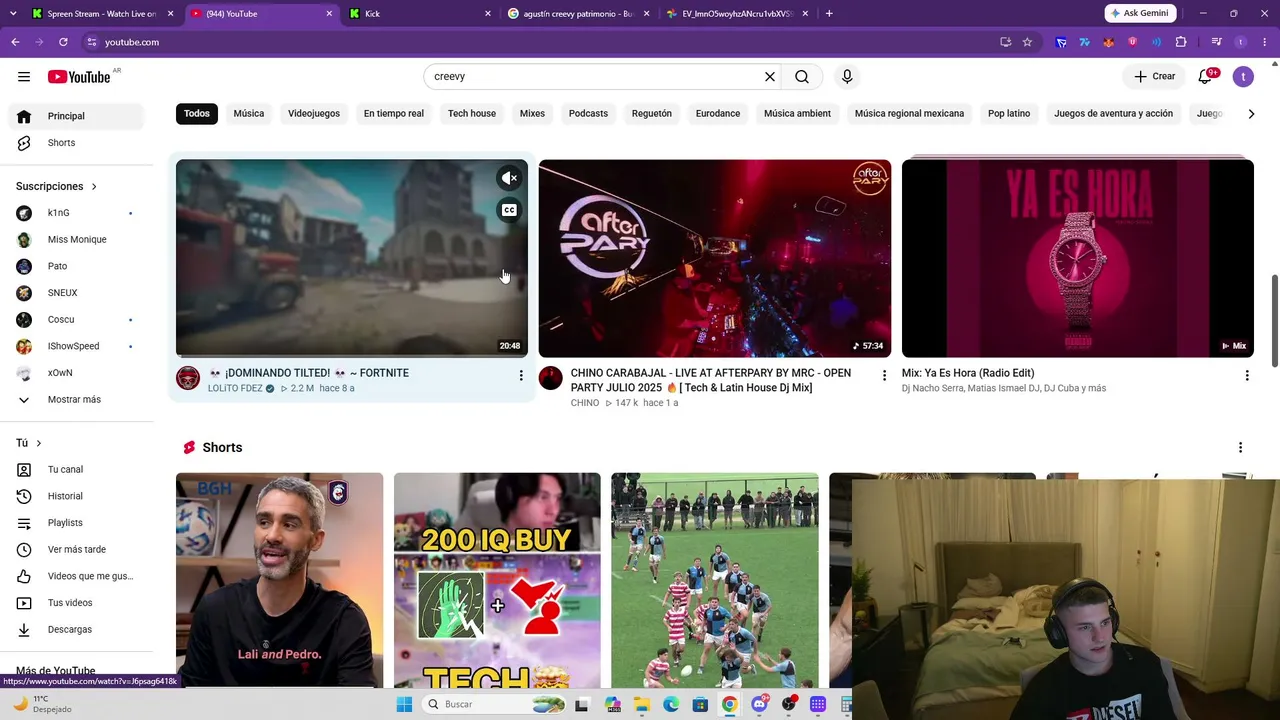Open the k1nG subscription
This screenshot has height=720, width=1280.
pos(77,213)
